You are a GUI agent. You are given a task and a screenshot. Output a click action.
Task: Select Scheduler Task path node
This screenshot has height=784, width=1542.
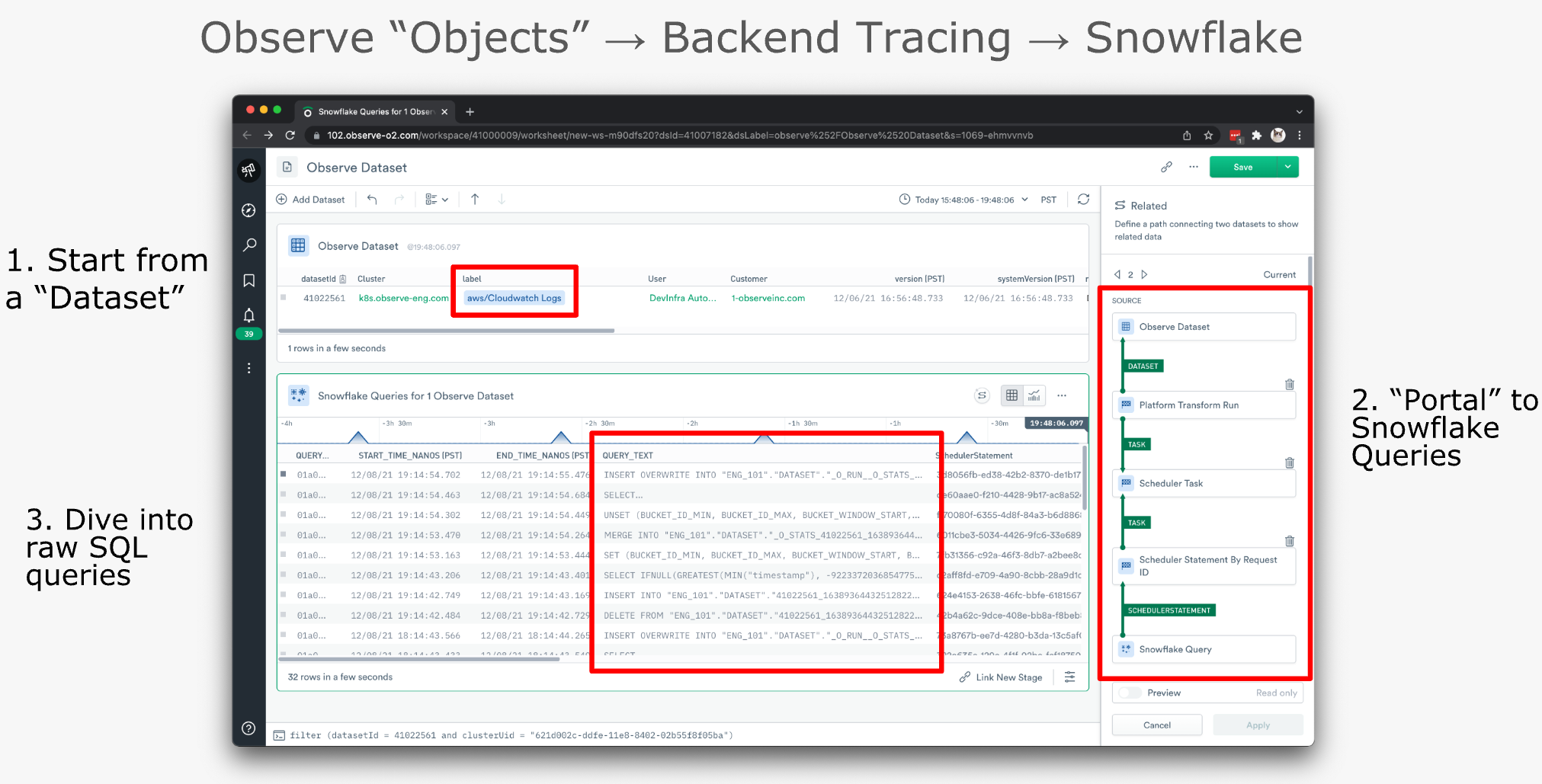coord(1204,483)
